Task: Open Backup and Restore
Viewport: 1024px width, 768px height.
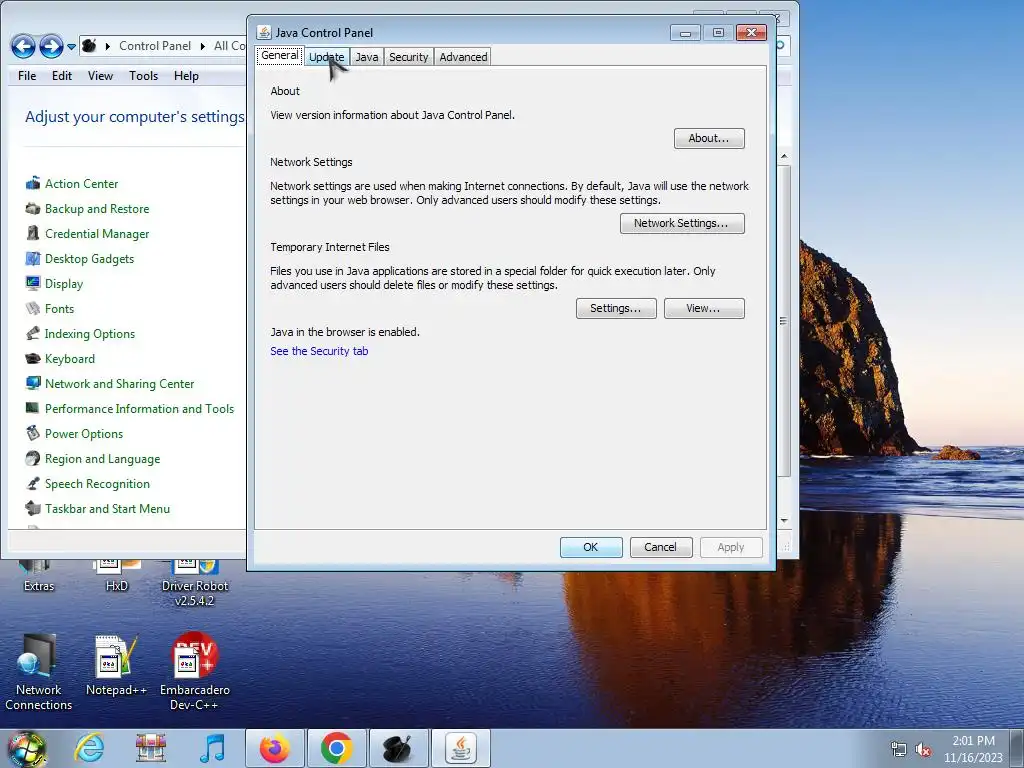Action: [x=97, y=208]
